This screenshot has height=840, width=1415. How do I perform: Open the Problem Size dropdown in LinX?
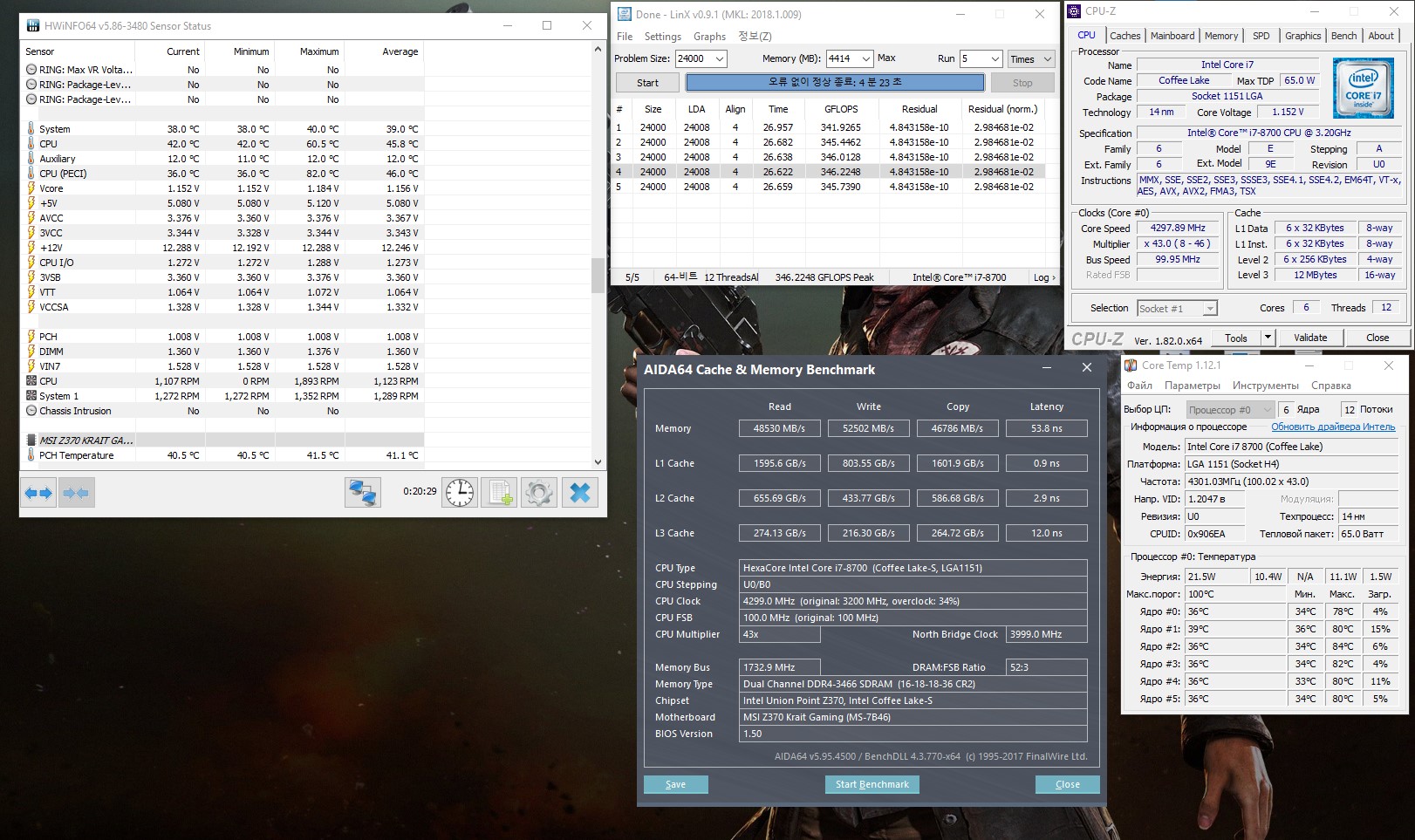720,58
